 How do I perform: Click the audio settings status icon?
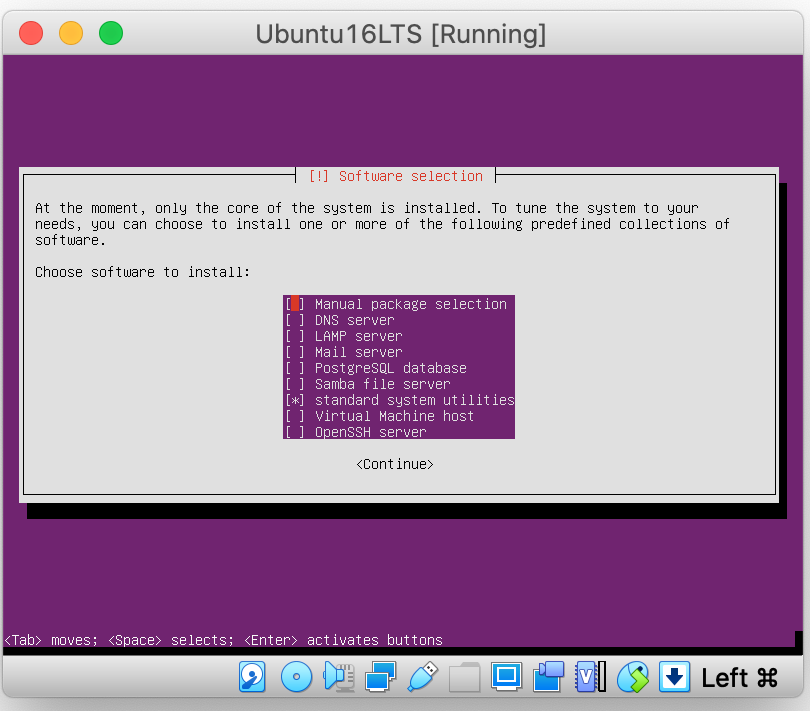pos(339,677)
